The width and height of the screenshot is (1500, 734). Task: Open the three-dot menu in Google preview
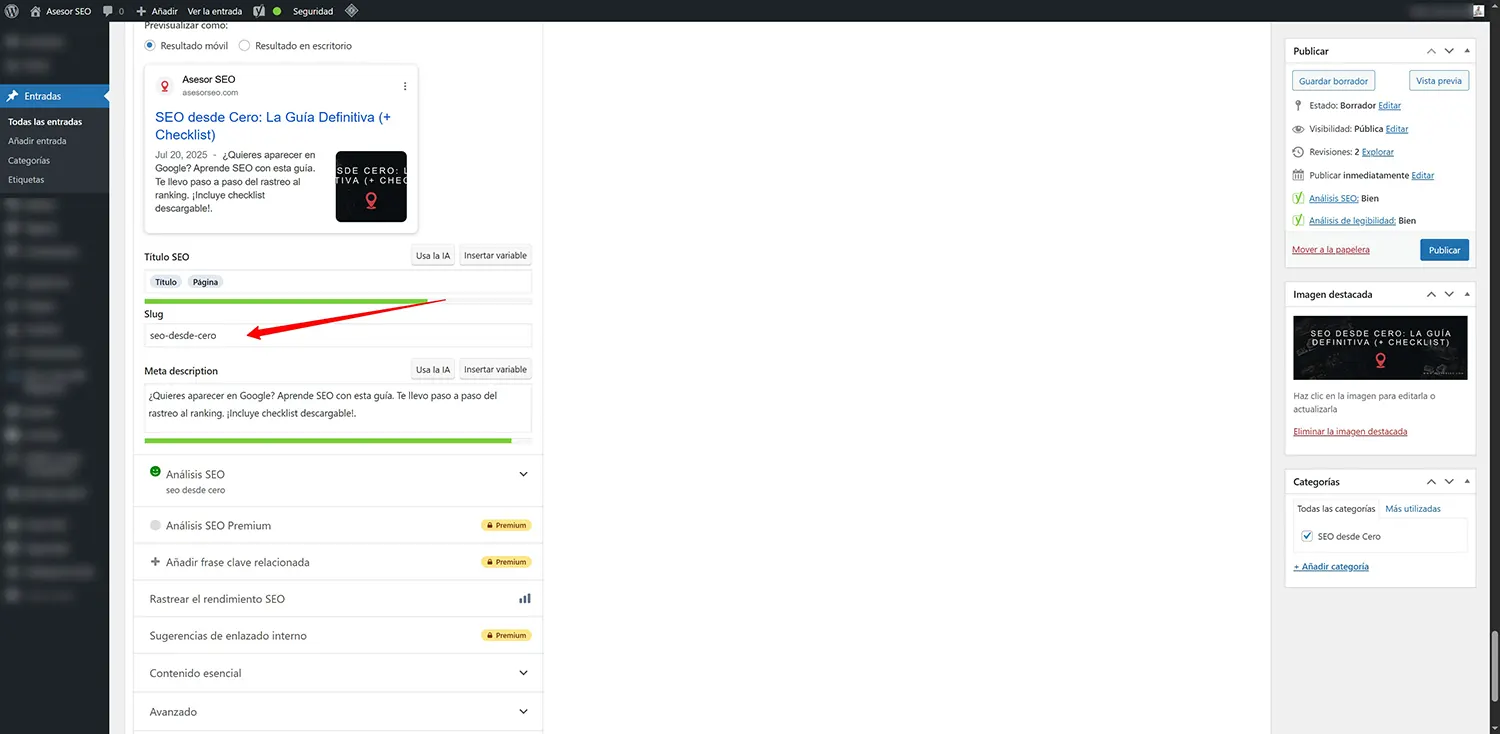(x=405, y=86)
